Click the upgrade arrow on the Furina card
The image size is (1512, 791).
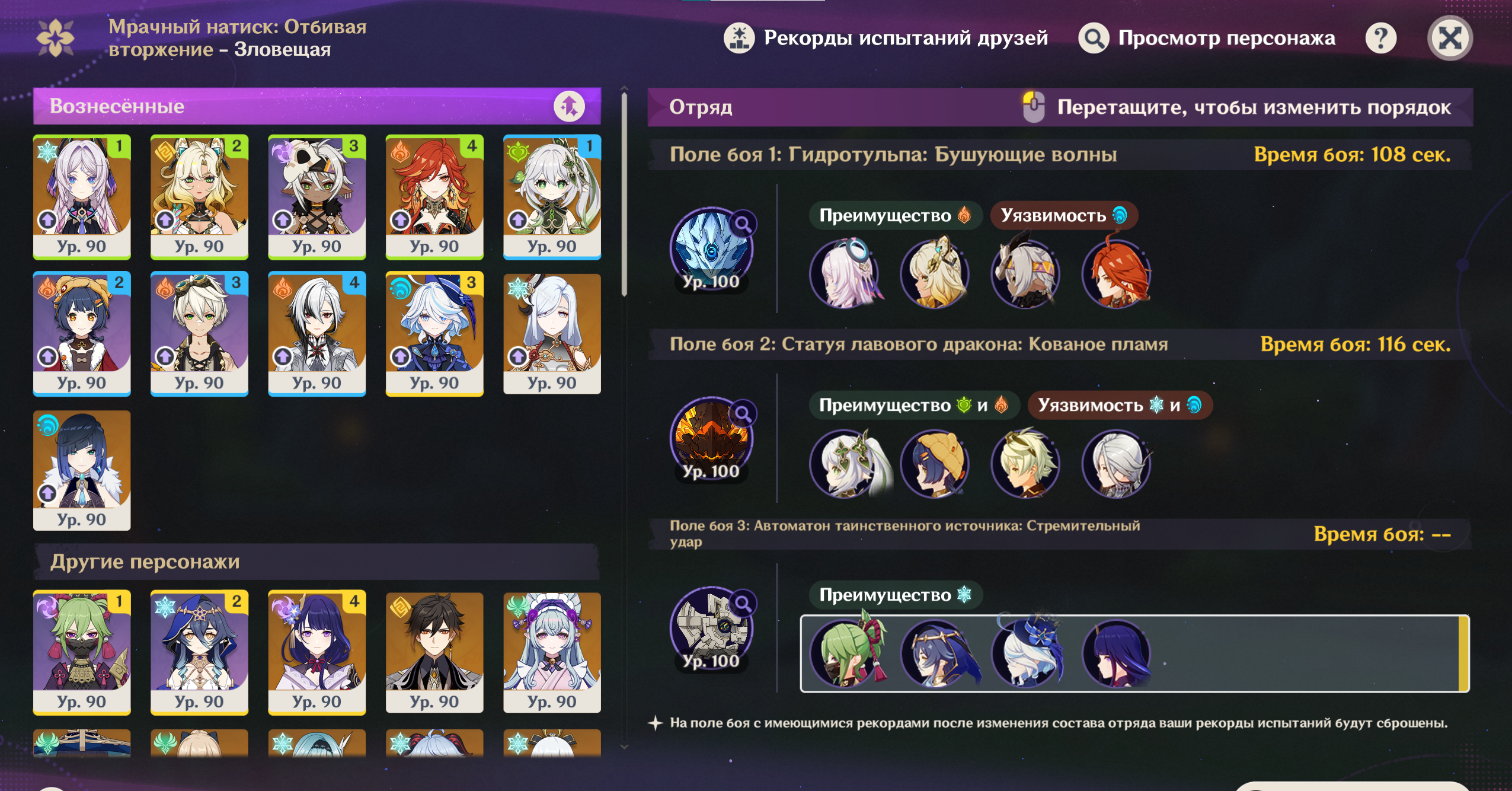point(401,356)
